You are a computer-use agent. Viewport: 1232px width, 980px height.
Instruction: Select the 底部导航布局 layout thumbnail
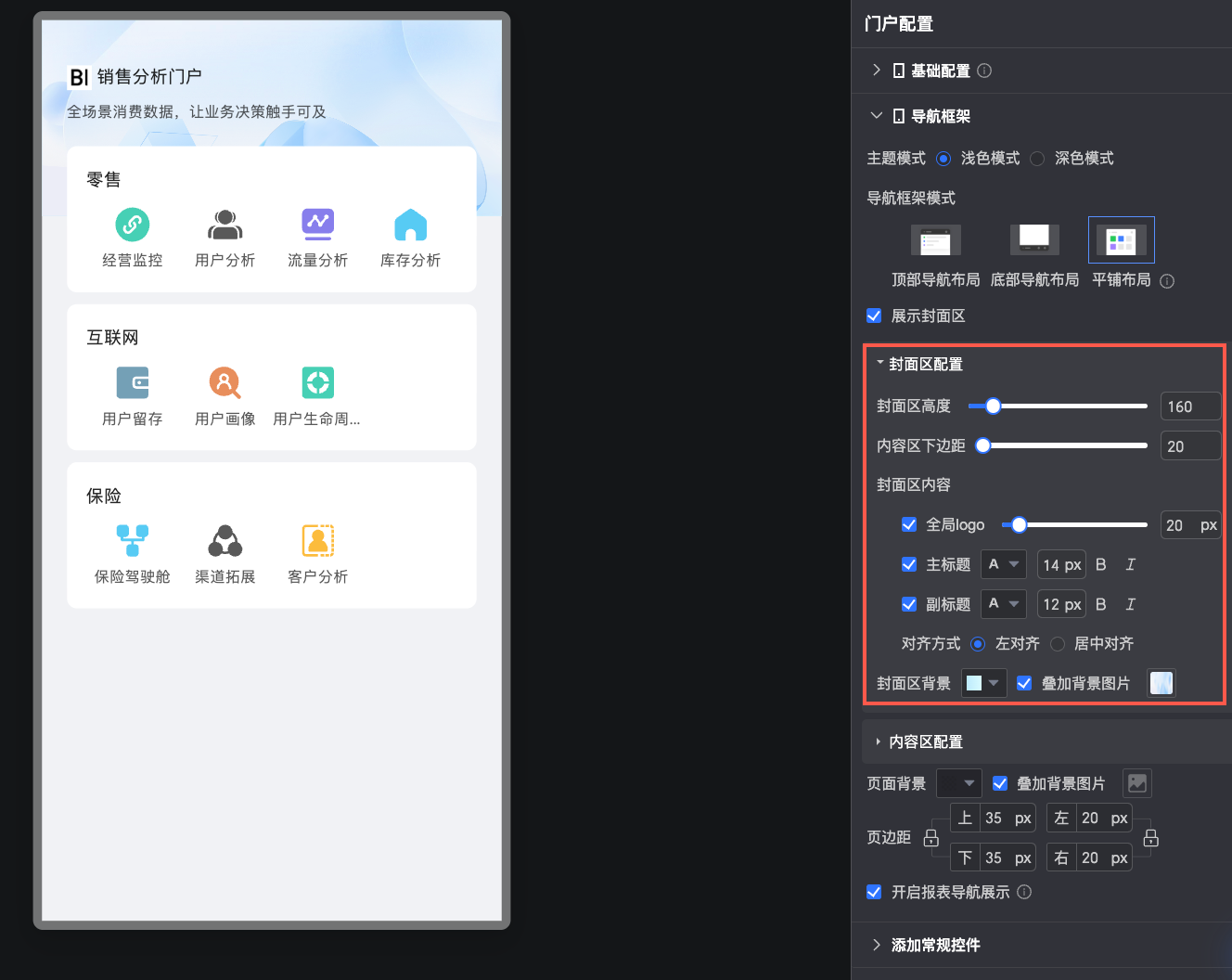point(1034,239)
